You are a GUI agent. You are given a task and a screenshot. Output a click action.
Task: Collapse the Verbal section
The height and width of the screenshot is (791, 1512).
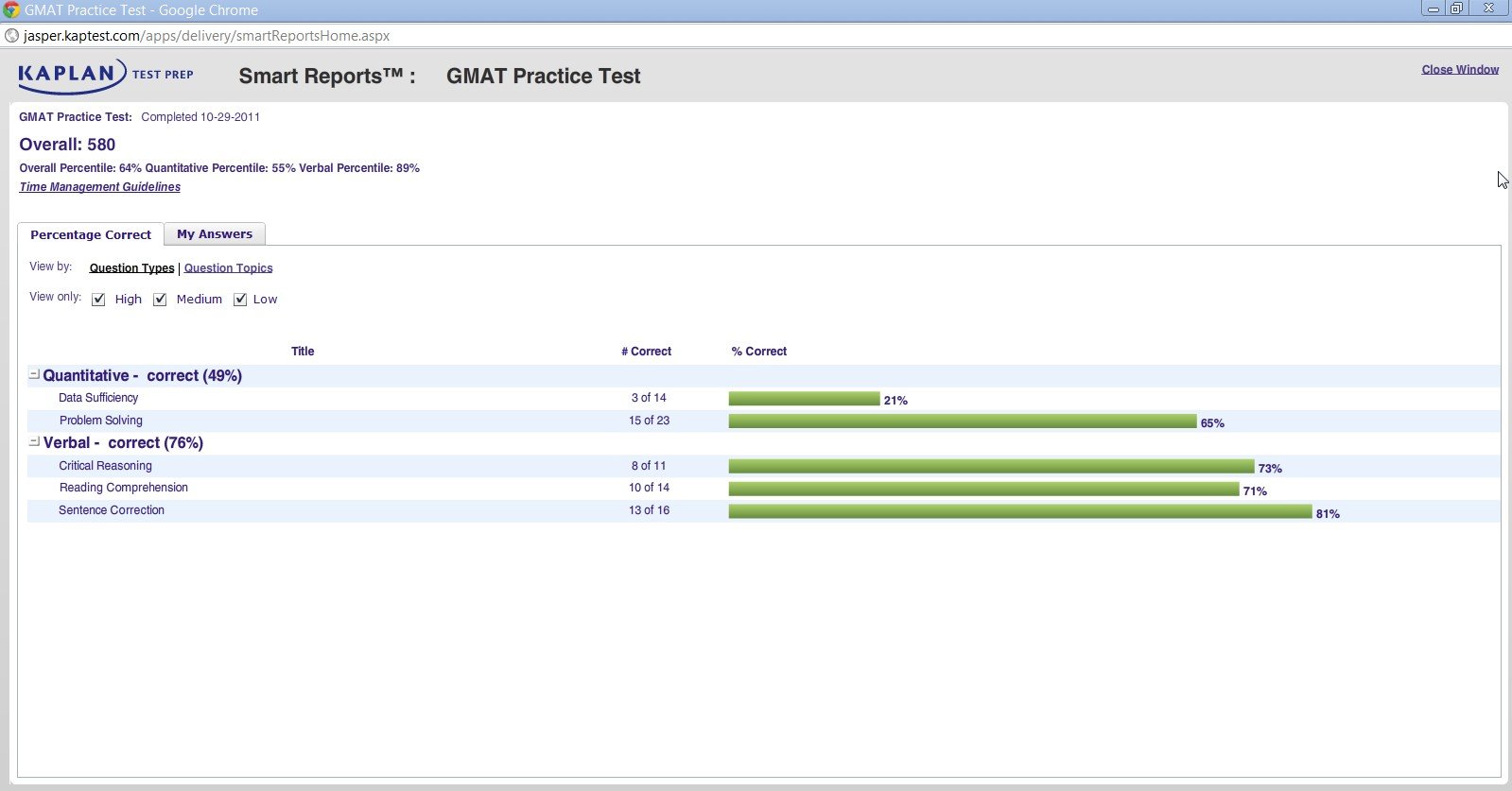point(34,441)
